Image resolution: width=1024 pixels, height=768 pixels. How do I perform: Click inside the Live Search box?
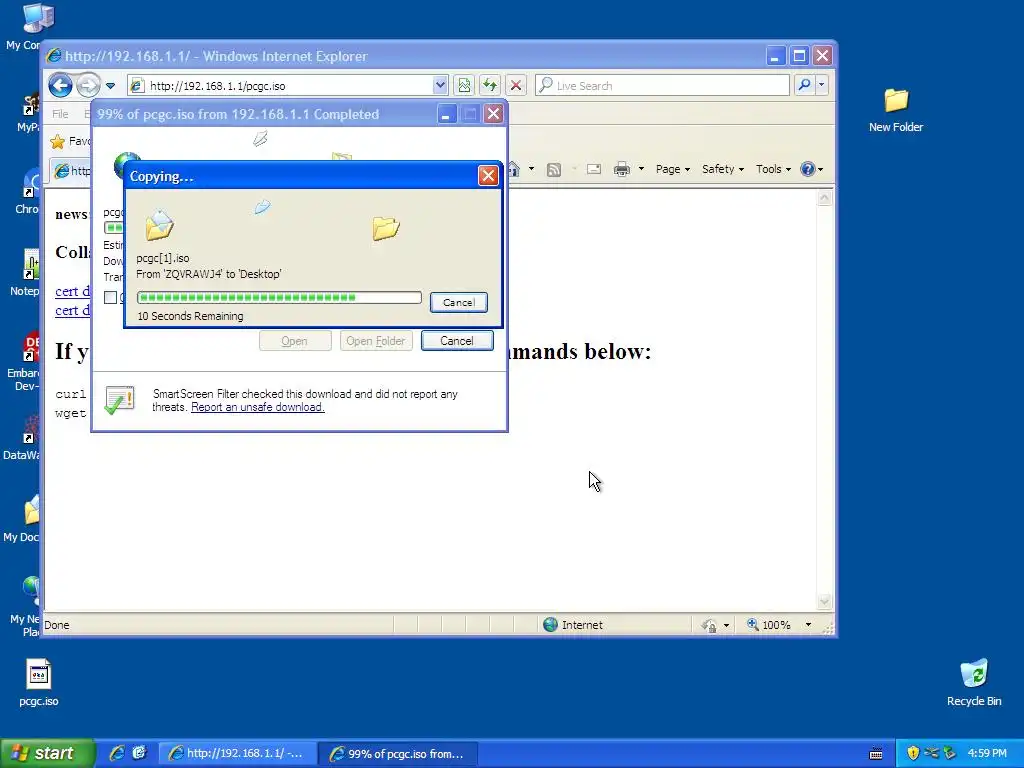click(x=662, y=86)
